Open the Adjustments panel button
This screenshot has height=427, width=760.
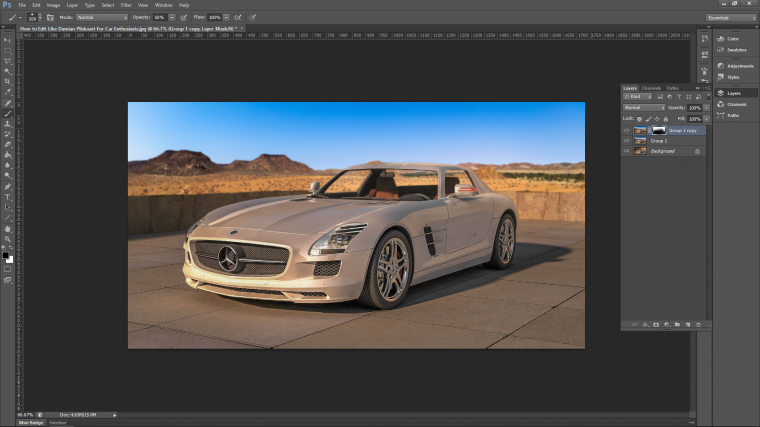[735, 66]
